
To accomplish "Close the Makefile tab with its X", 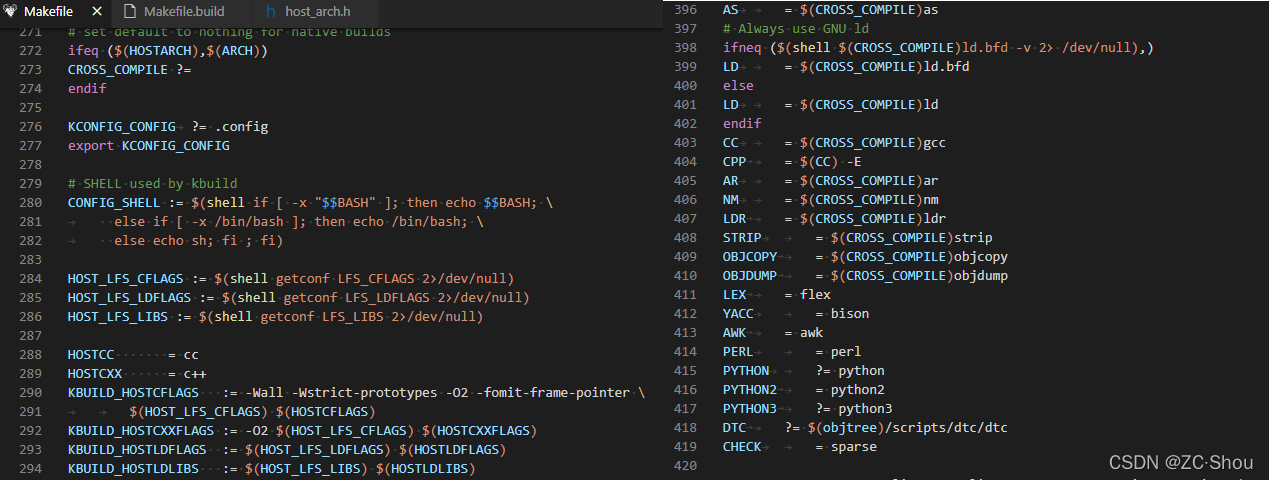I will pos(96,11).
